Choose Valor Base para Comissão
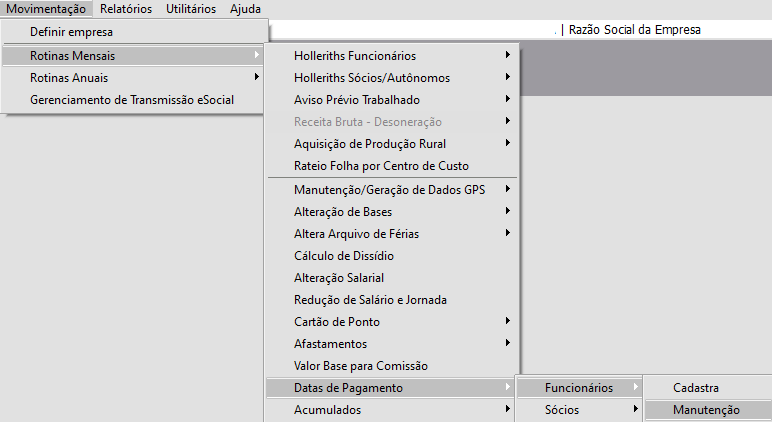 point(360,366)
